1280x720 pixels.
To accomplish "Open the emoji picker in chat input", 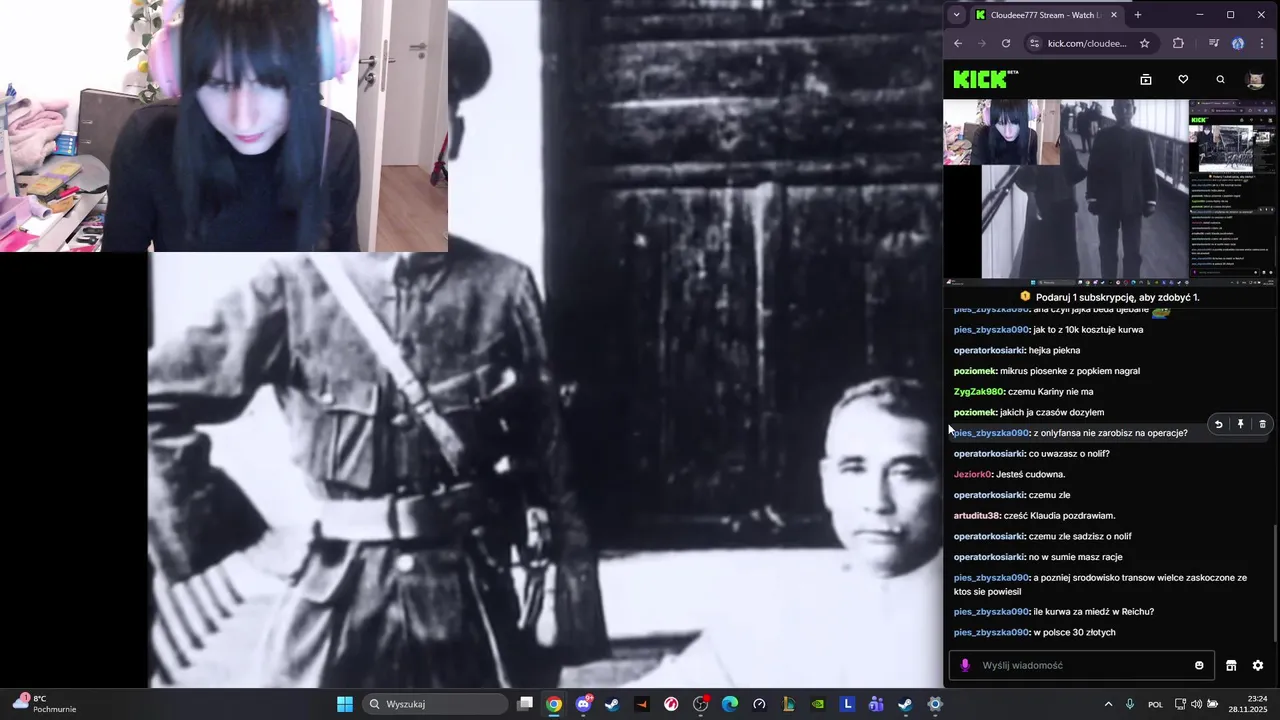I will click(1199, 665).
